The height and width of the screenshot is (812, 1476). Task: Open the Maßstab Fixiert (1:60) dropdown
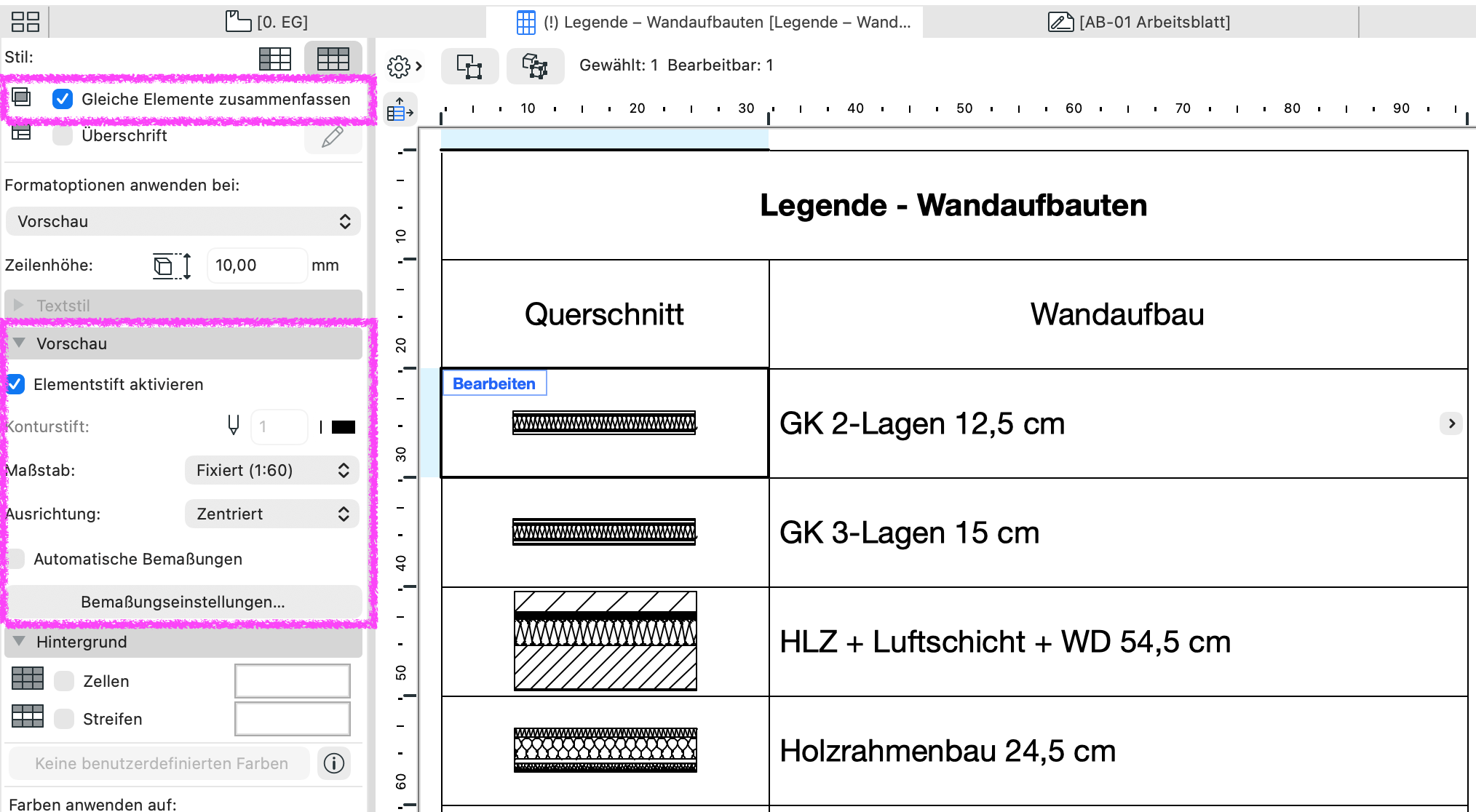point(272,470)
